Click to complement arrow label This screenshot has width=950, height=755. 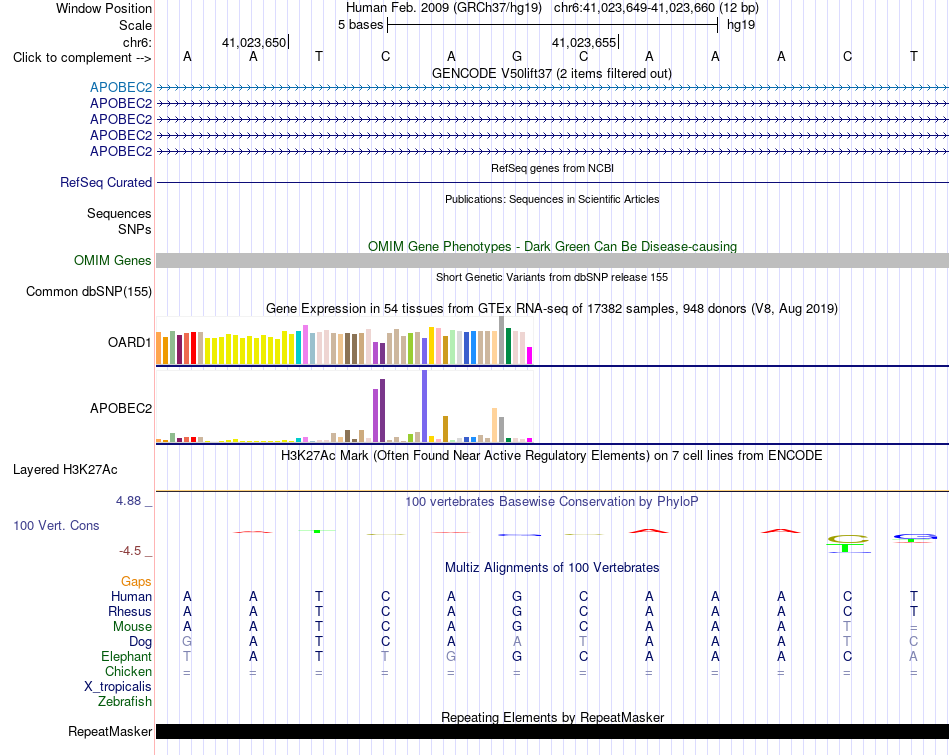pyautogui.click(x=82, y=58)
